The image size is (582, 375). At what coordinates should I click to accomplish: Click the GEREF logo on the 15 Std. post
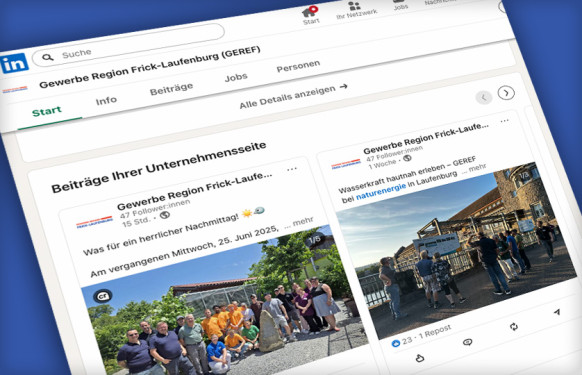coord(94,221)
